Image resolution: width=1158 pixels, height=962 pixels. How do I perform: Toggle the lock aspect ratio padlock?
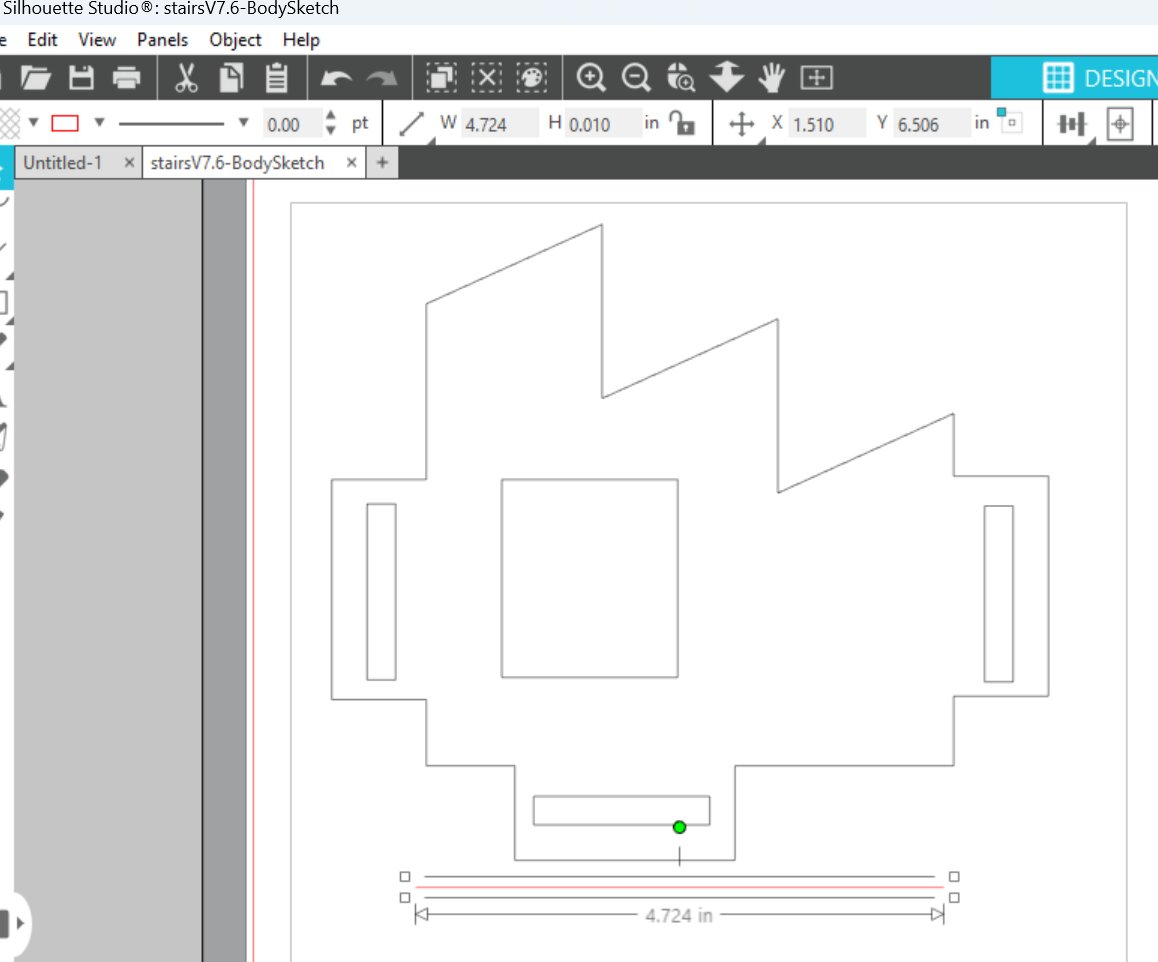coord(682,123)
